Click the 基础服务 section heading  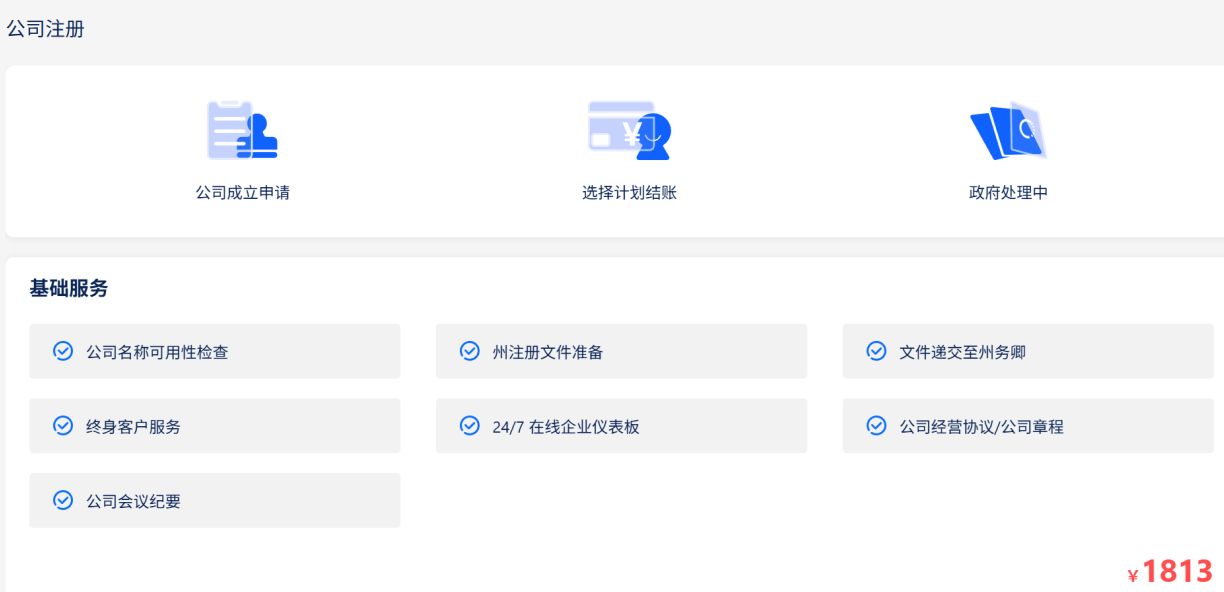[69, 289]
